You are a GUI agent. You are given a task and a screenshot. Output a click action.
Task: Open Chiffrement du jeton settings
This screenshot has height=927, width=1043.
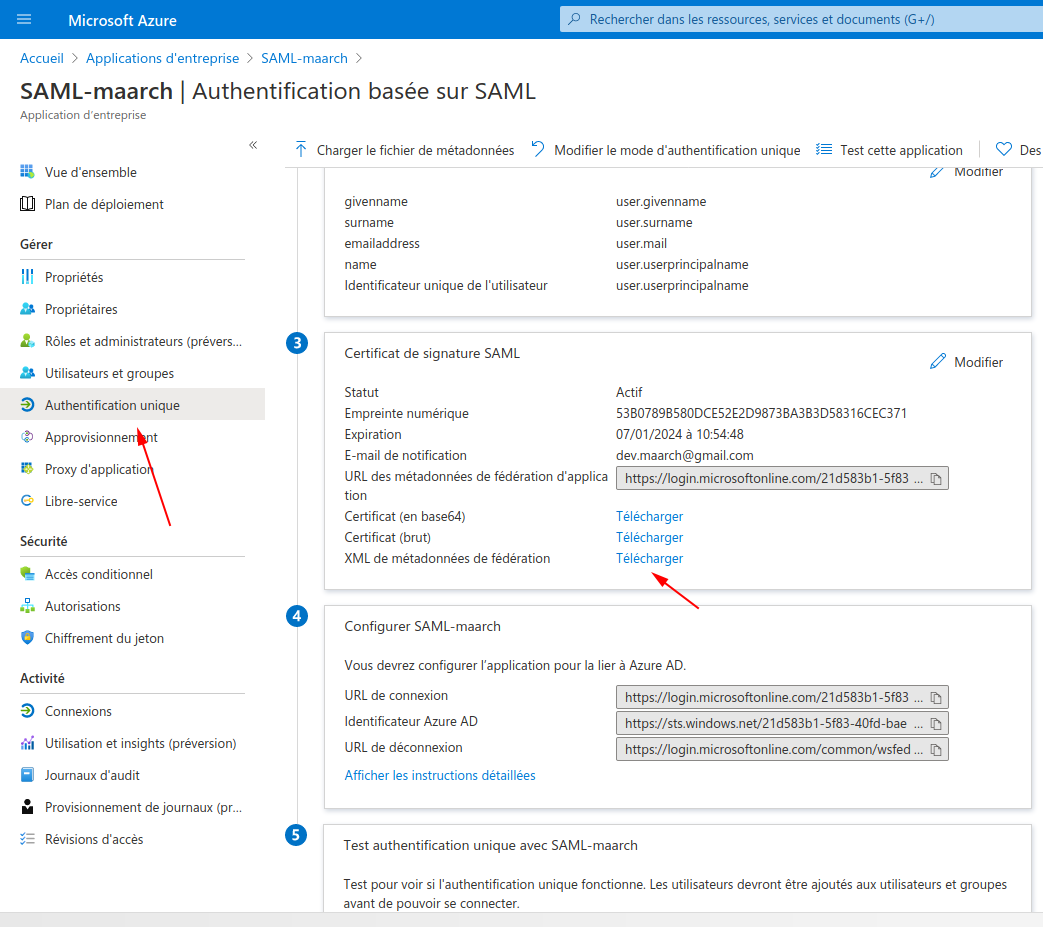click(x=106, y=637)
